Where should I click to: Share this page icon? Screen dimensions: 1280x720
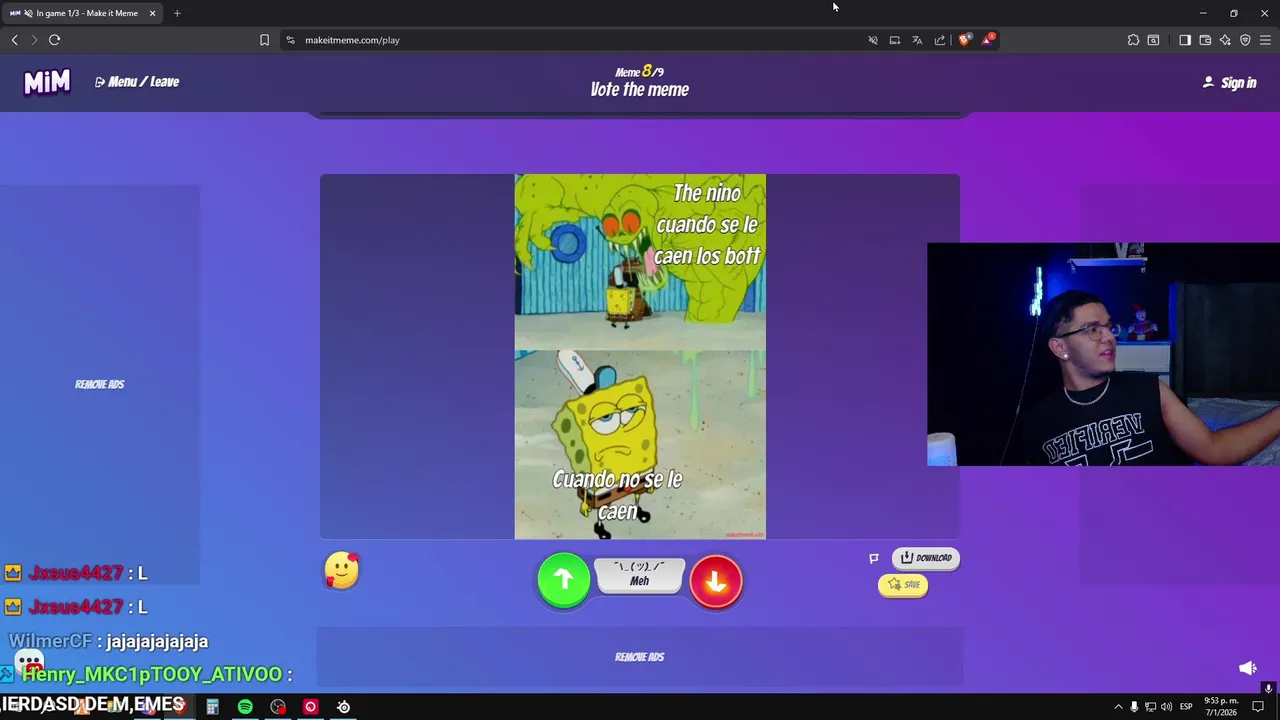pos(940,40)
